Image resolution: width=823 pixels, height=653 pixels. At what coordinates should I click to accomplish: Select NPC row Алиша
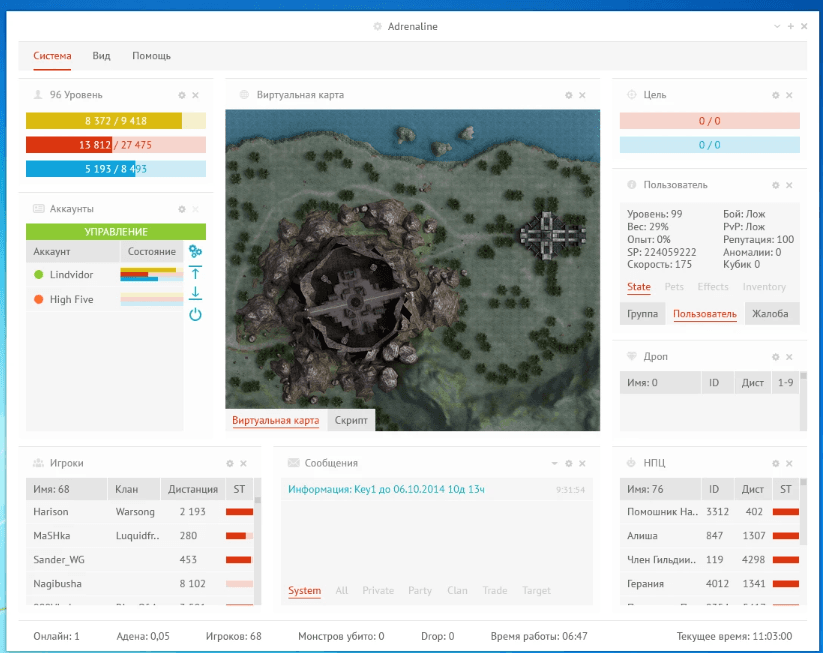[710, 536]
